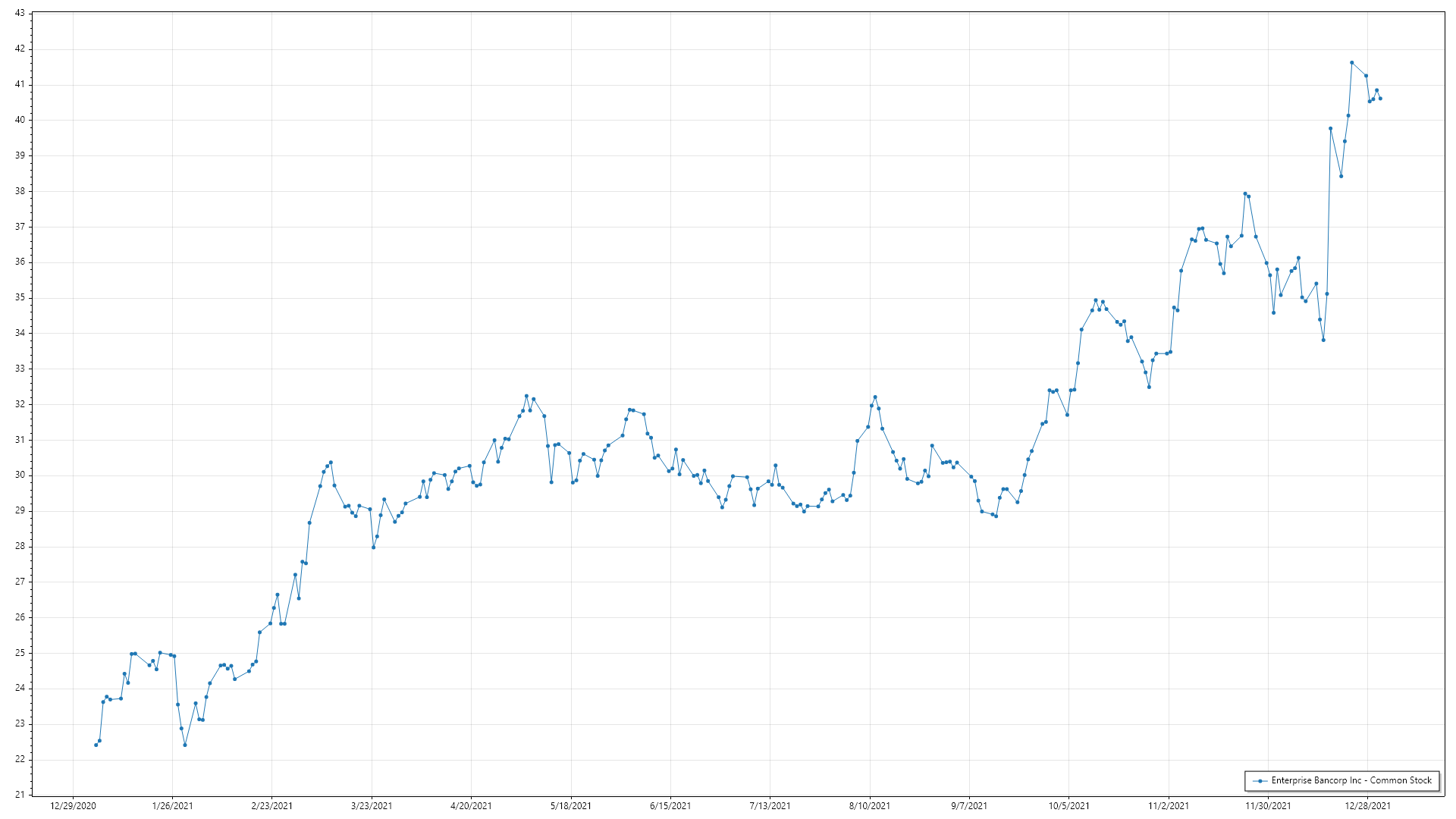
Task: Click the first data point of the series
Action: [x=96, y=745]
